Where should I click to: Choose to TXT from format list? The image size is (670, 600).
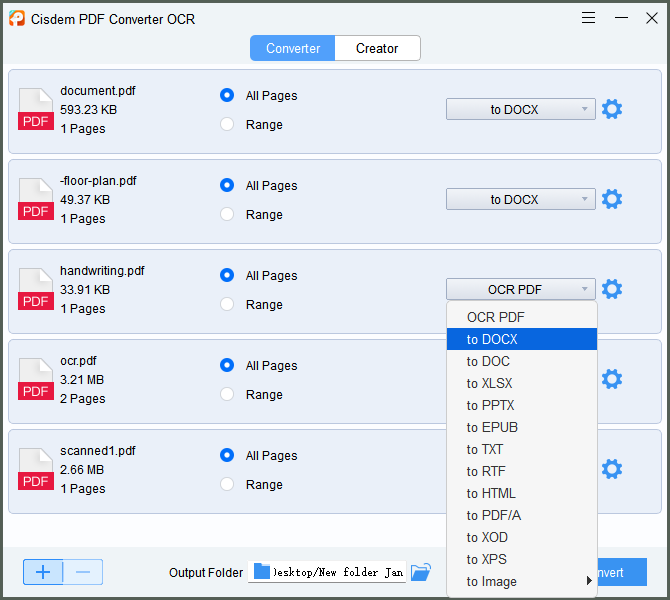[522, 449]
